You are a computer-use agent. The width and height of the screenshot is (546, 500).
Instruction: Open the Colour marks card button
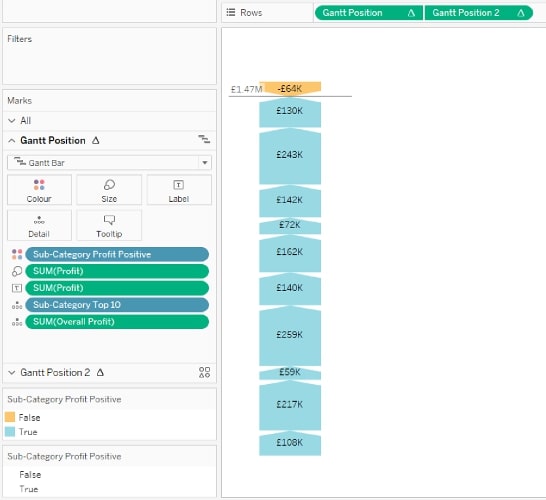tap(39, 190)
